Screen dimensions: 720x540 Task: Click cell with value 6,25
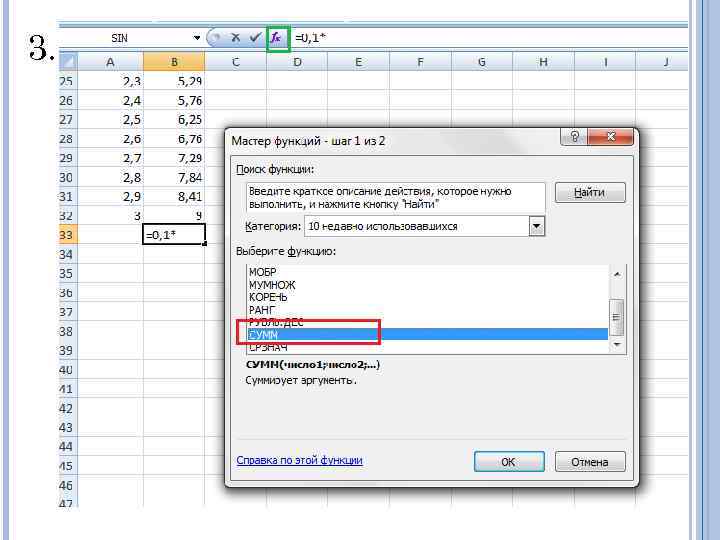[x=174, y=119]
